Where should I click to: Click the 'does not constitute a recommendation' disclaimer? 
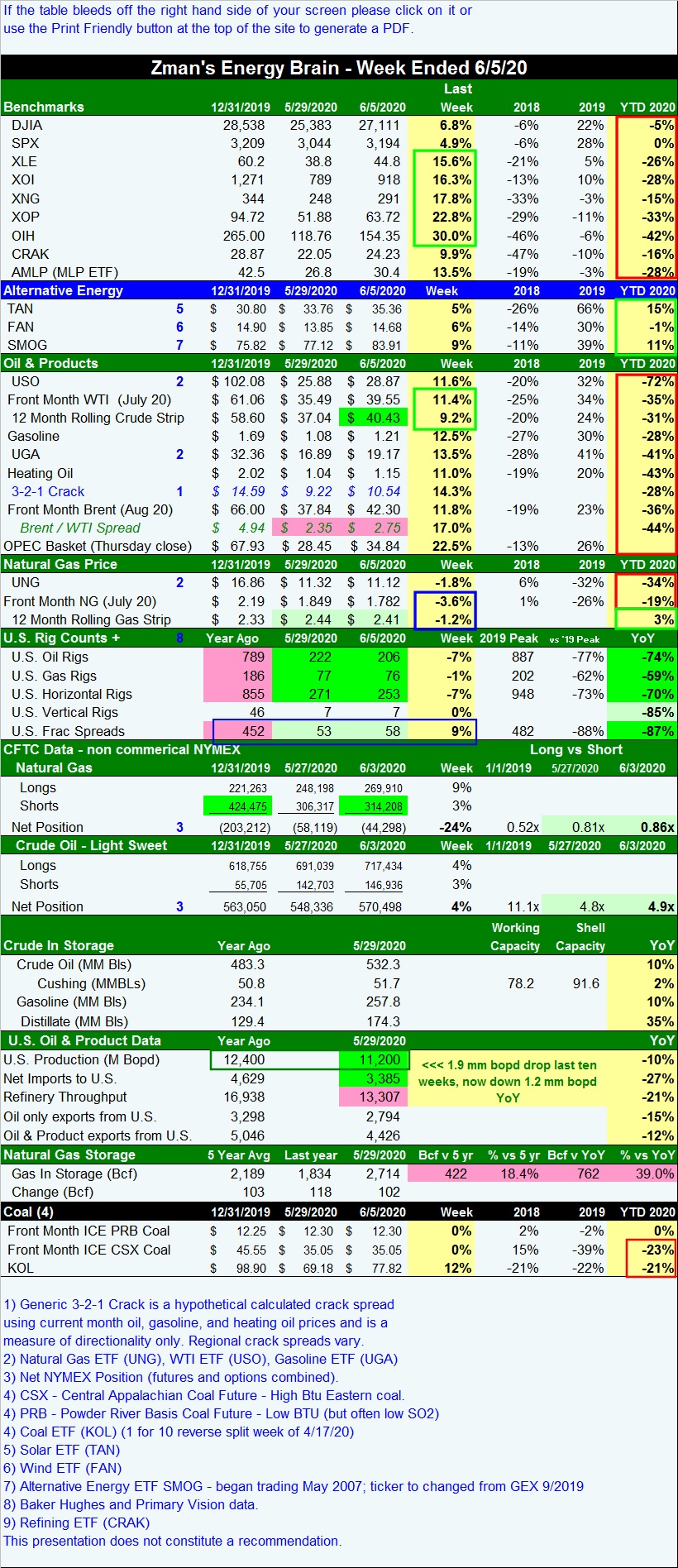coord(172,1541)
